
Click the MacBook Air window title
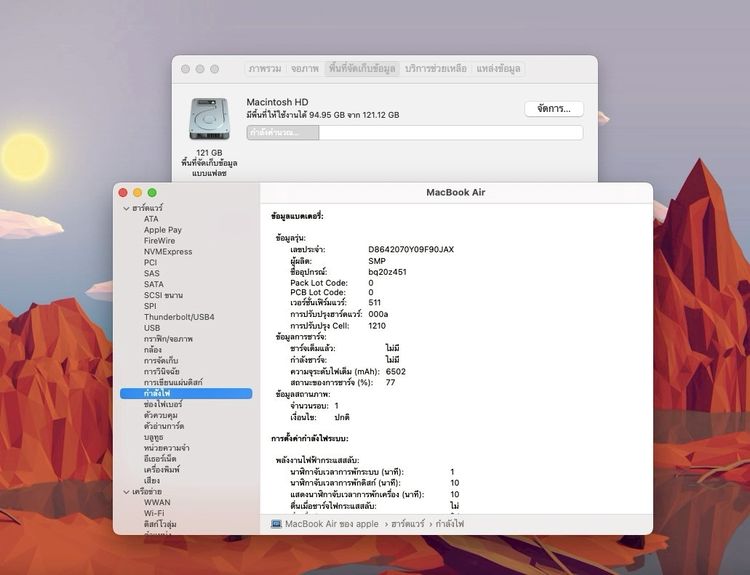pyautogui.click(x=456, y=192)
